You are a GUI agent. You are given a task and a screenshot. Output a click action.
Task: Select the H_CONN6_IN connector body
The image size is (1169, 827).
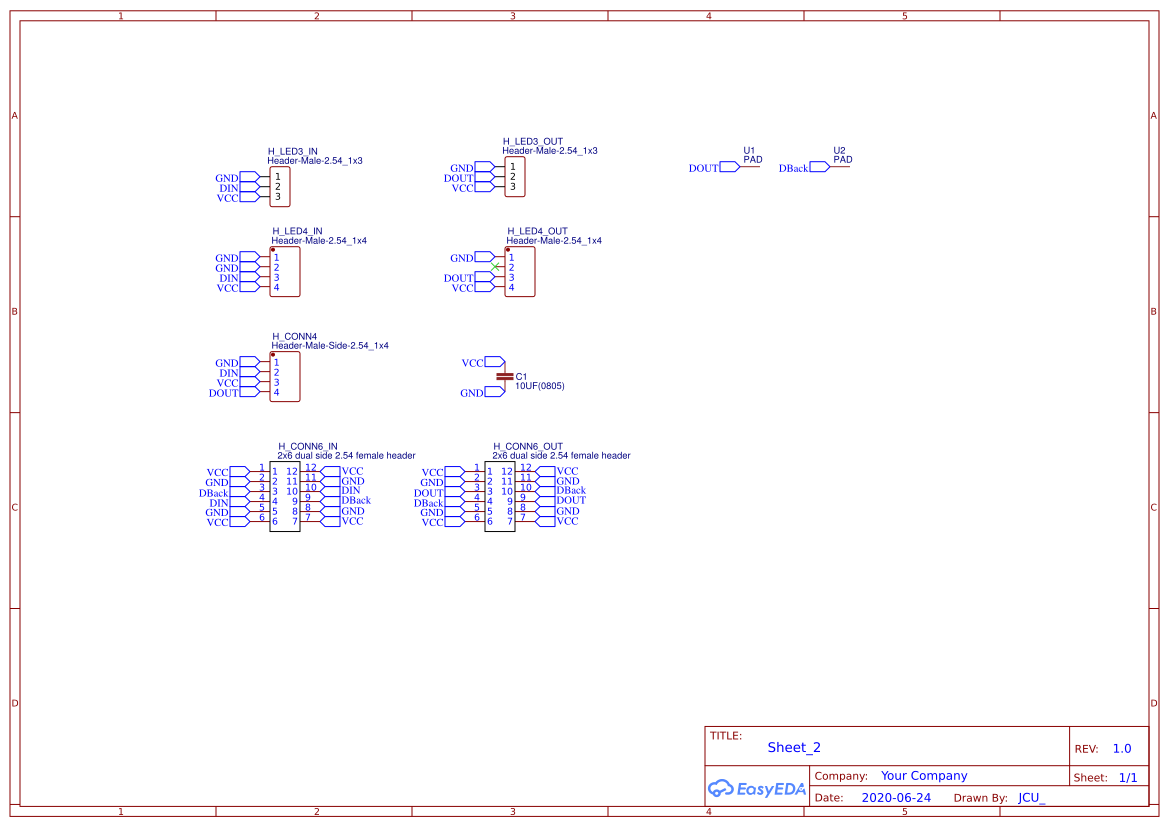click(285, 497)
